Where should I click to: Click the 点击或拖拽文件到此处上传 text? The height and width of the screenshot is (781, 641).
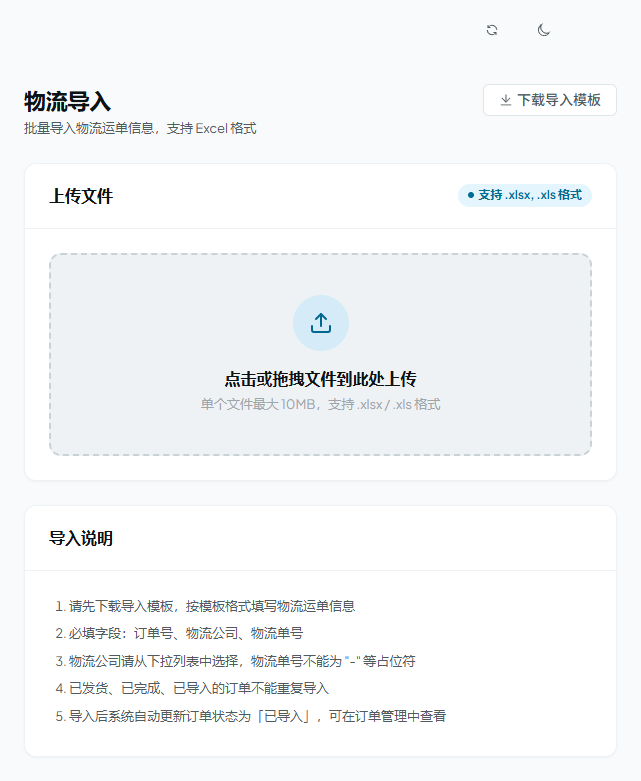(320, 379)
